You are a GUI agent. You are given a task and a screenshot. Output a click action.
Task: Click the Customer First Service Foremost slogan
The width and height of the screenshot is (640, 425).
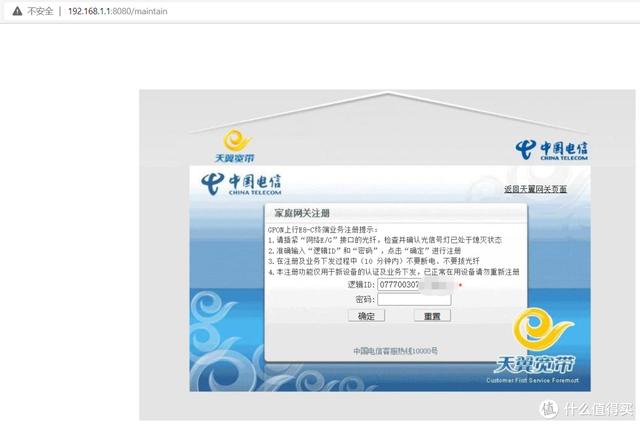pos(532,380)
